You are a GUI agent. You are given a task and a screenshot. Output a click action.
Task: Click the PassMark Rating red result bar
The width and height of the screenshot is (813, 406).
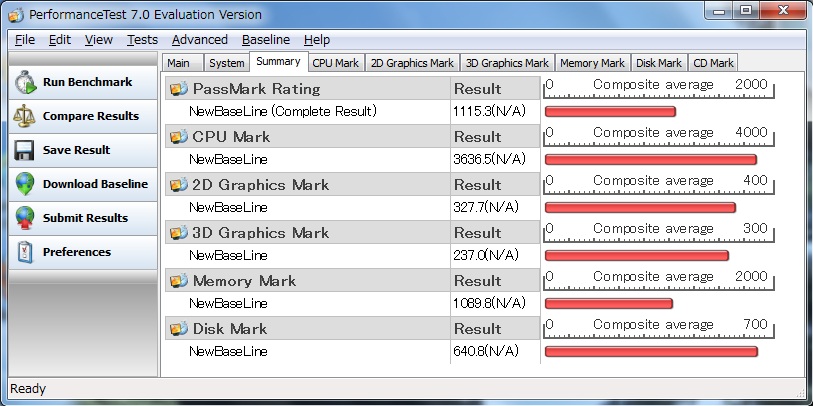click(610, 111)
